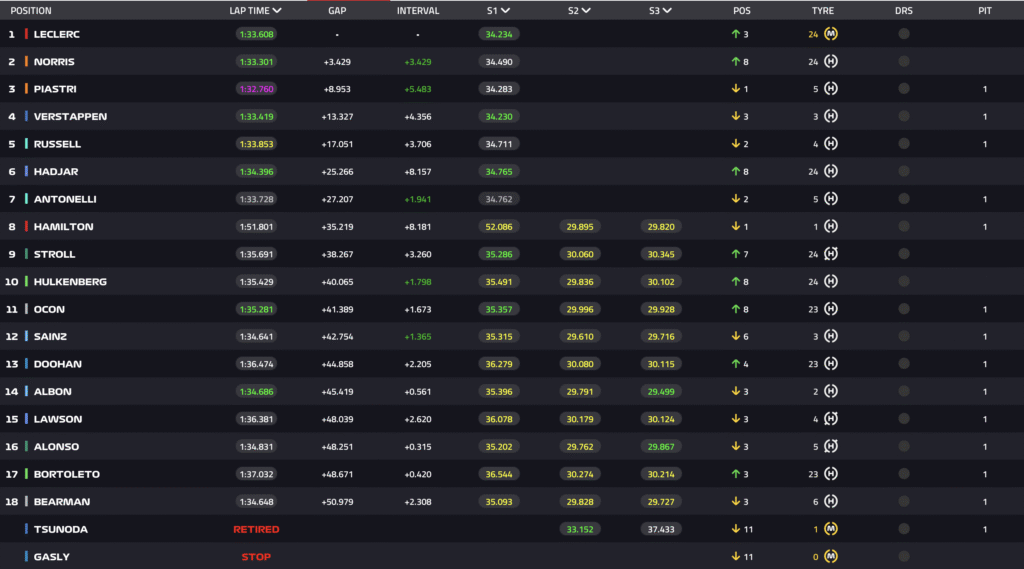This screenshot has height=569, width=1024.
Task: Click Lawson's hard tyre icon
Action: 831,419
